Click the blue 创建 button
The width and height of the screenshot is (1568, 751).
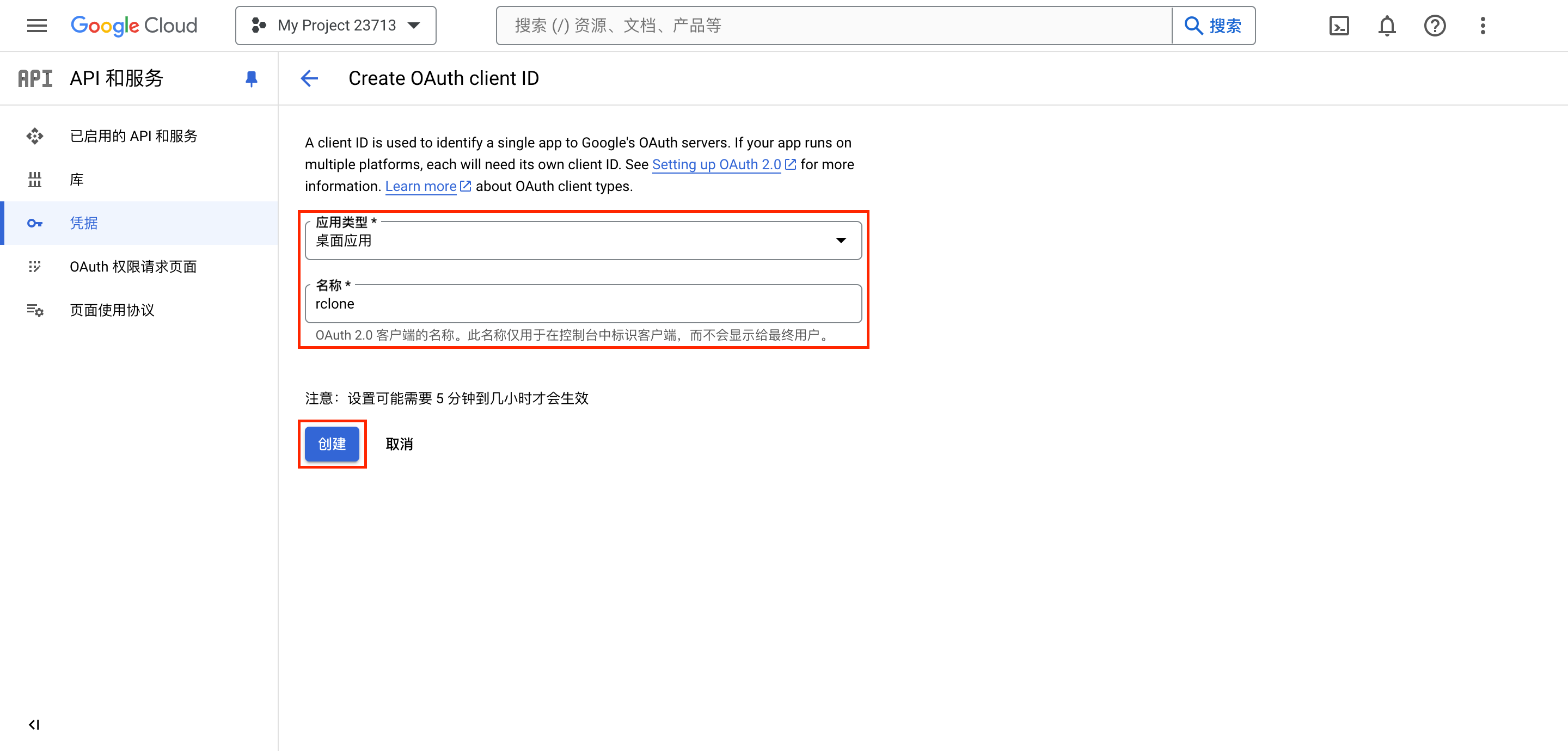pyautogui.click(x=332, y=444)
